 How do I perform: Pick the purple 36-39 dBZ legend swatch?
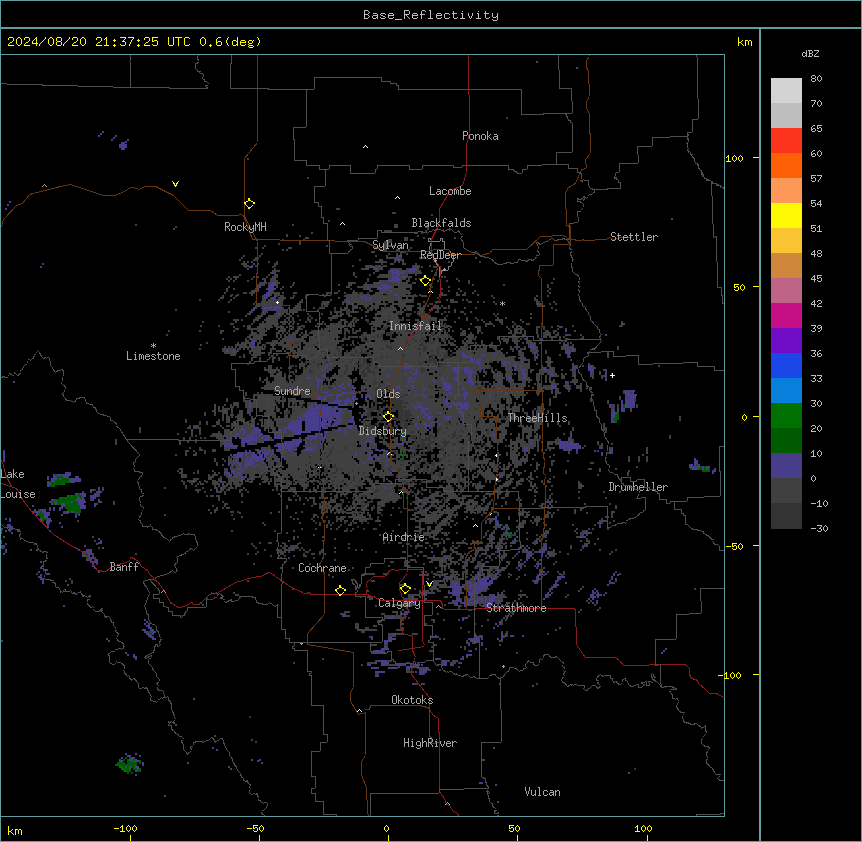pyautogui.click(x=786, y=341)
